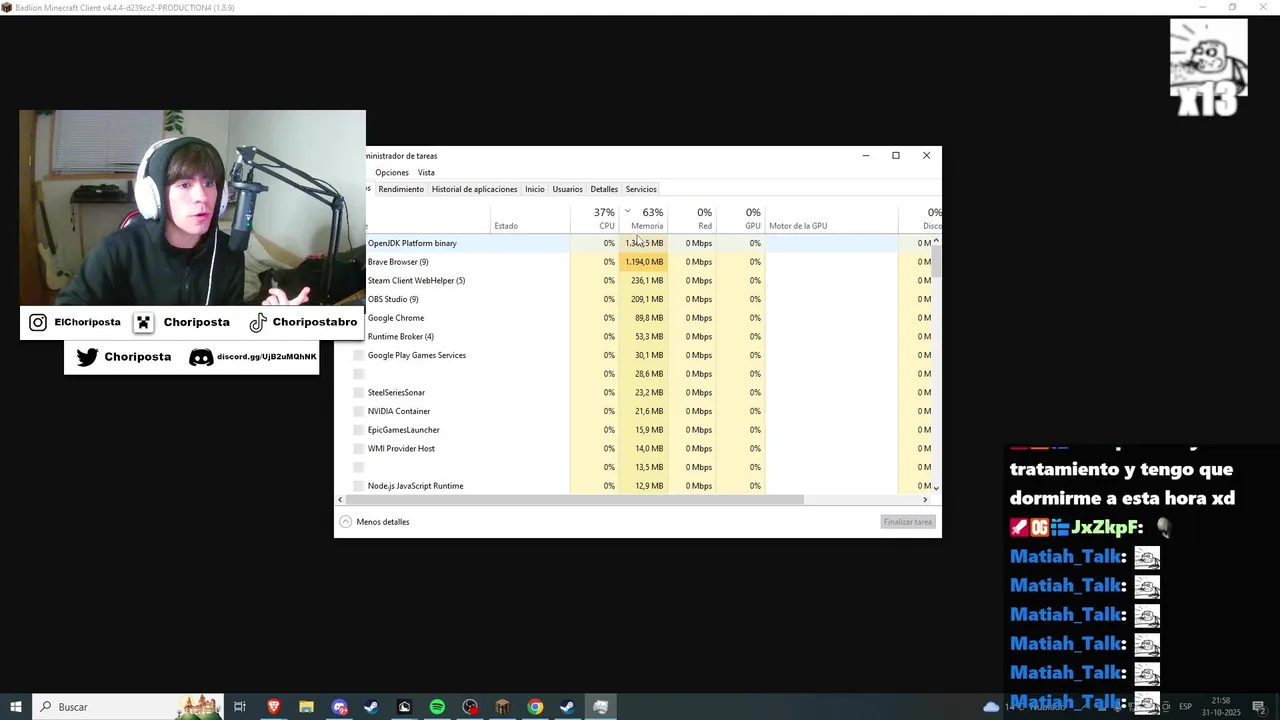
Task: Open the taskbar clock and date
Action: [1221, 707]
